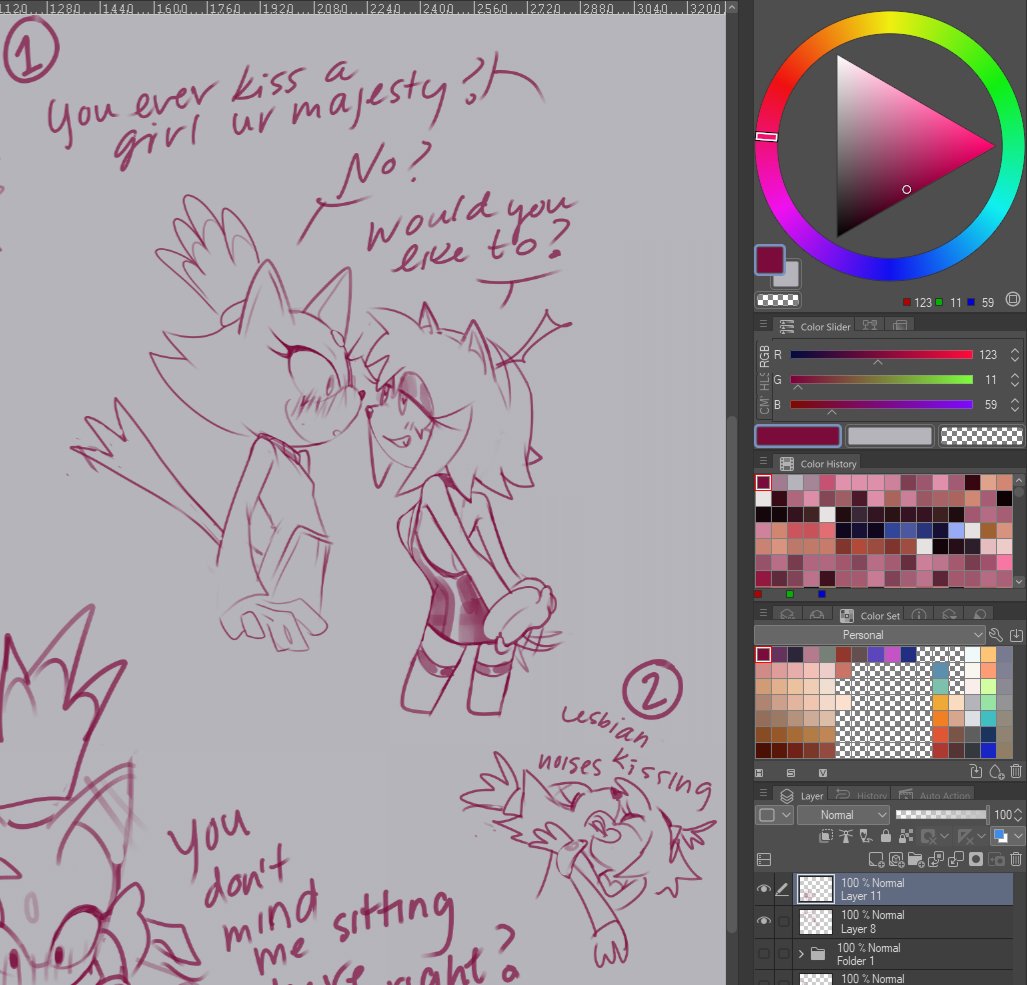Expand Folder 1 with chevron
Image resolution: width=1027 pixels, height=985 pixels.
[x=800, y=954]
